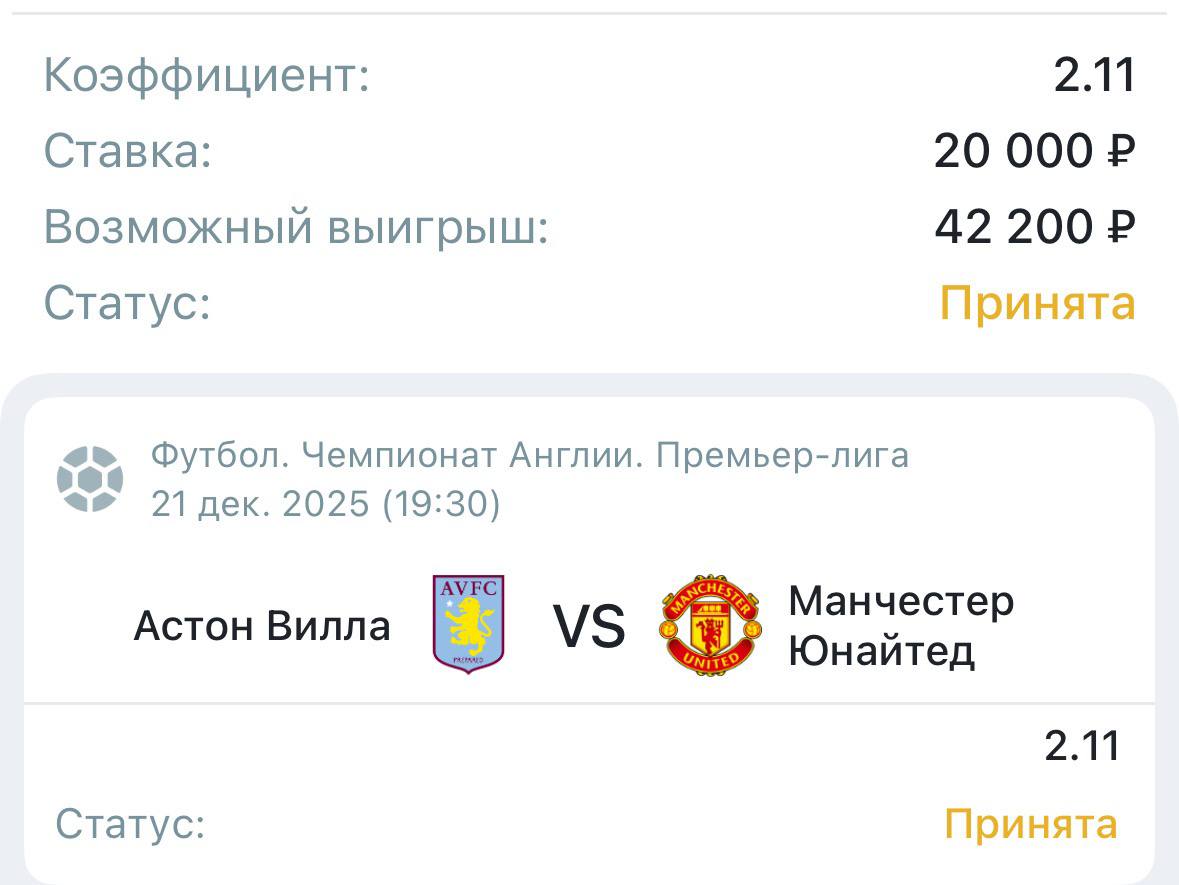Click the VS separator between teams
This screenshot has height=885, width=1179.
pyautogui.click(x=589, y=627)
